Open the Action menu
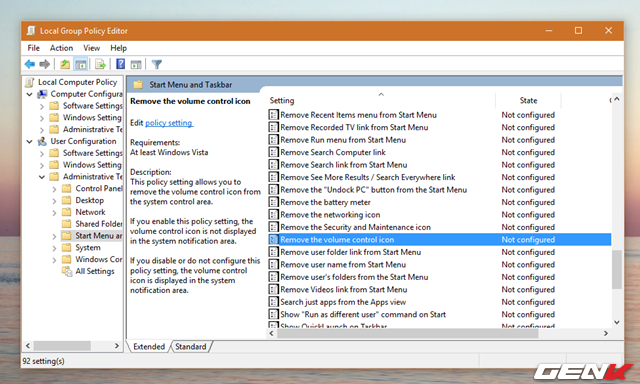The width and height of the screenshot is (640, 384). coord(61,48)
